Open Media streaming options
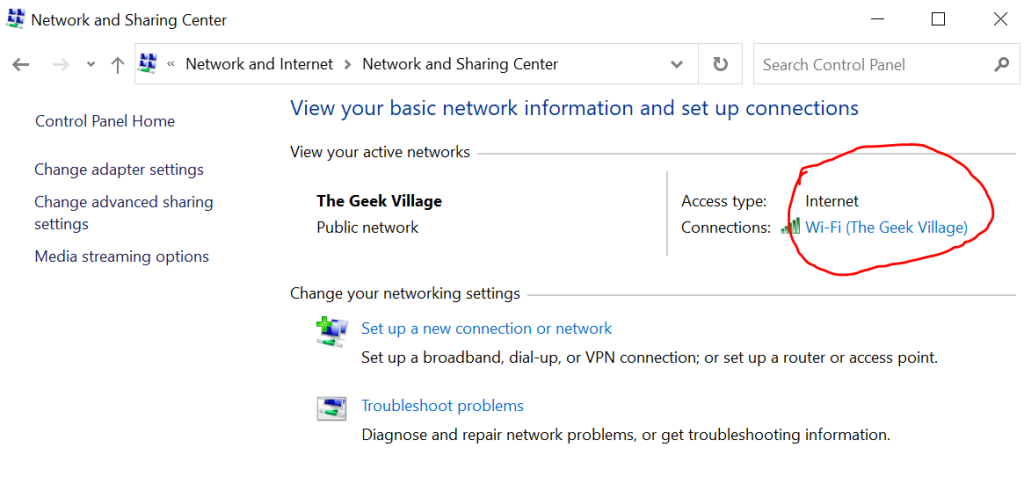 pos(122,256)
